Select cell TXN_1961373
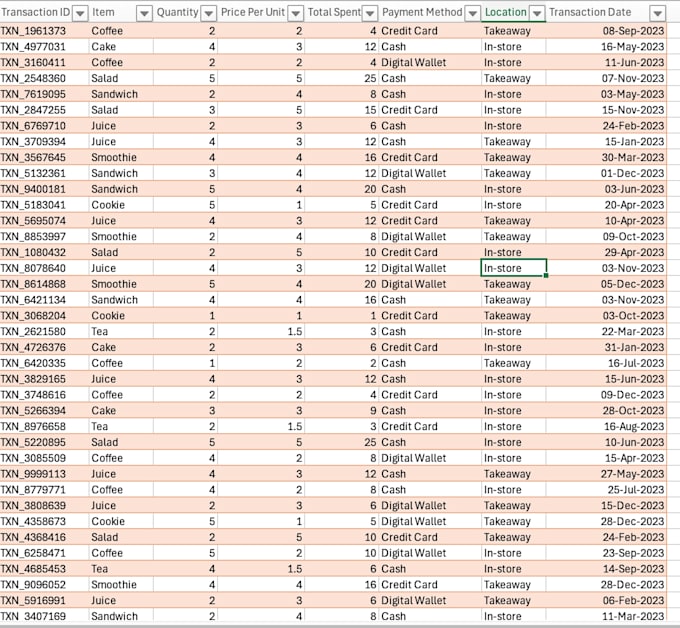 point(44,31)
